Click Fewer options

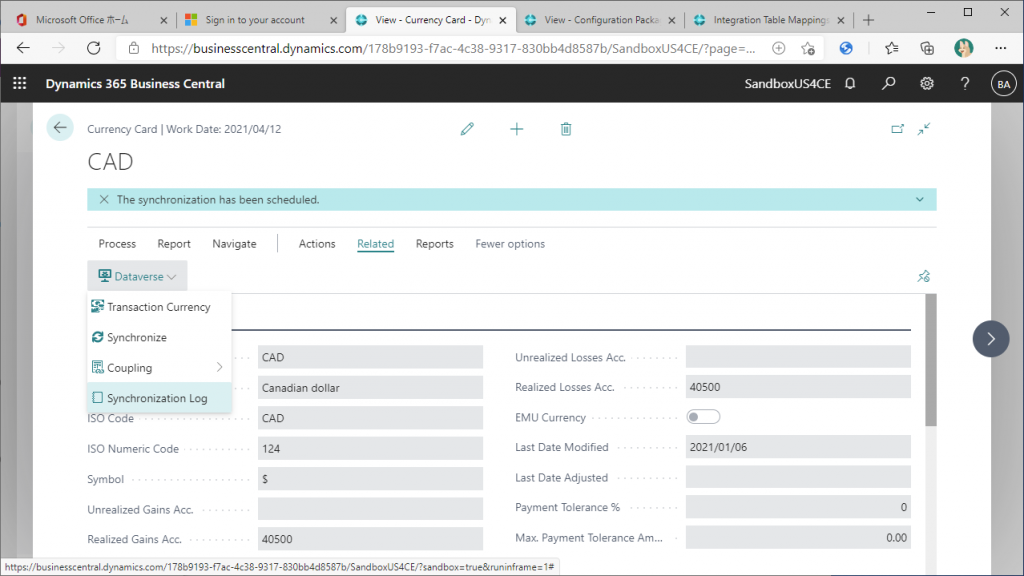coord(510,244)
